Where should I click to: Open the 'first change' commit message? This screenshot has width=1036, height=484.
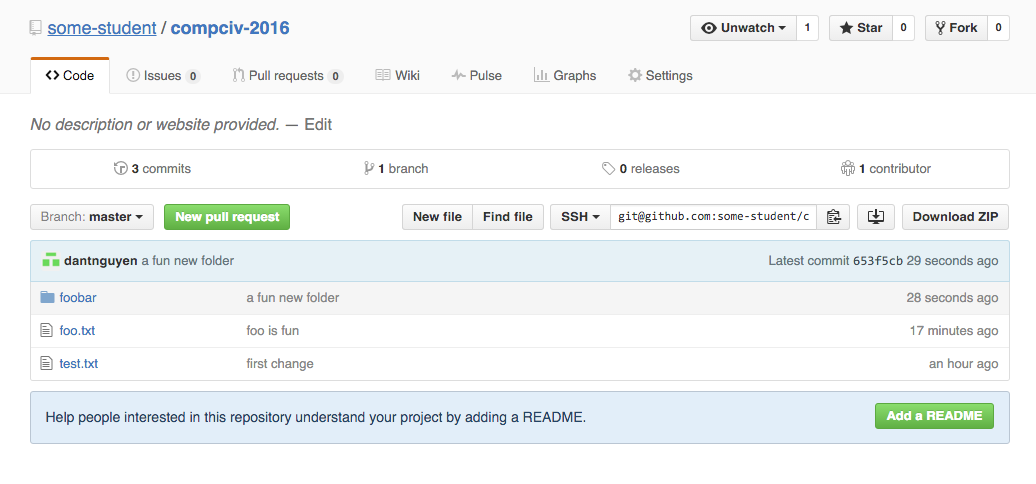(280, 364)
